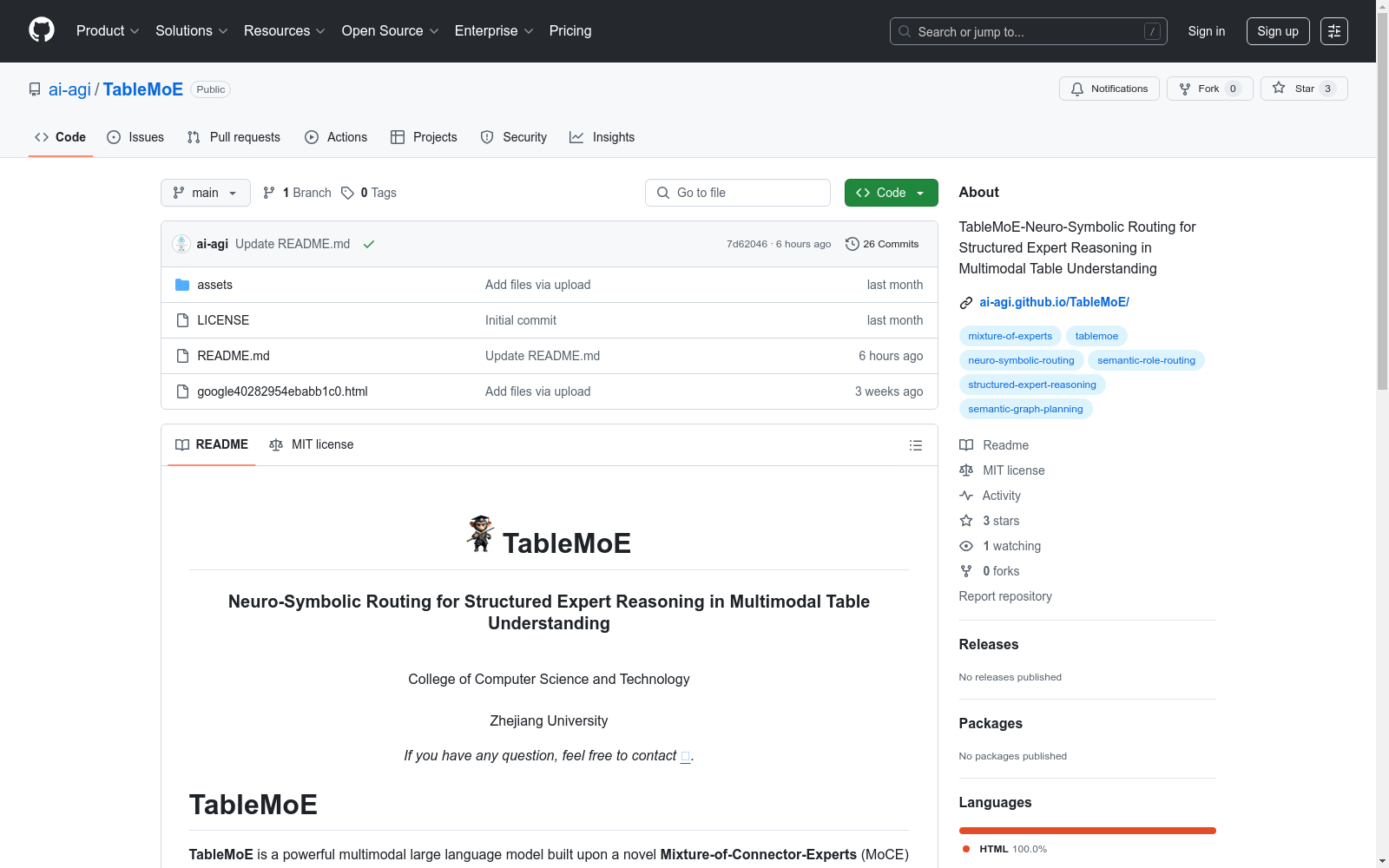Click the Public visibility badge
Screen dimensions: 1389x868
211,89
